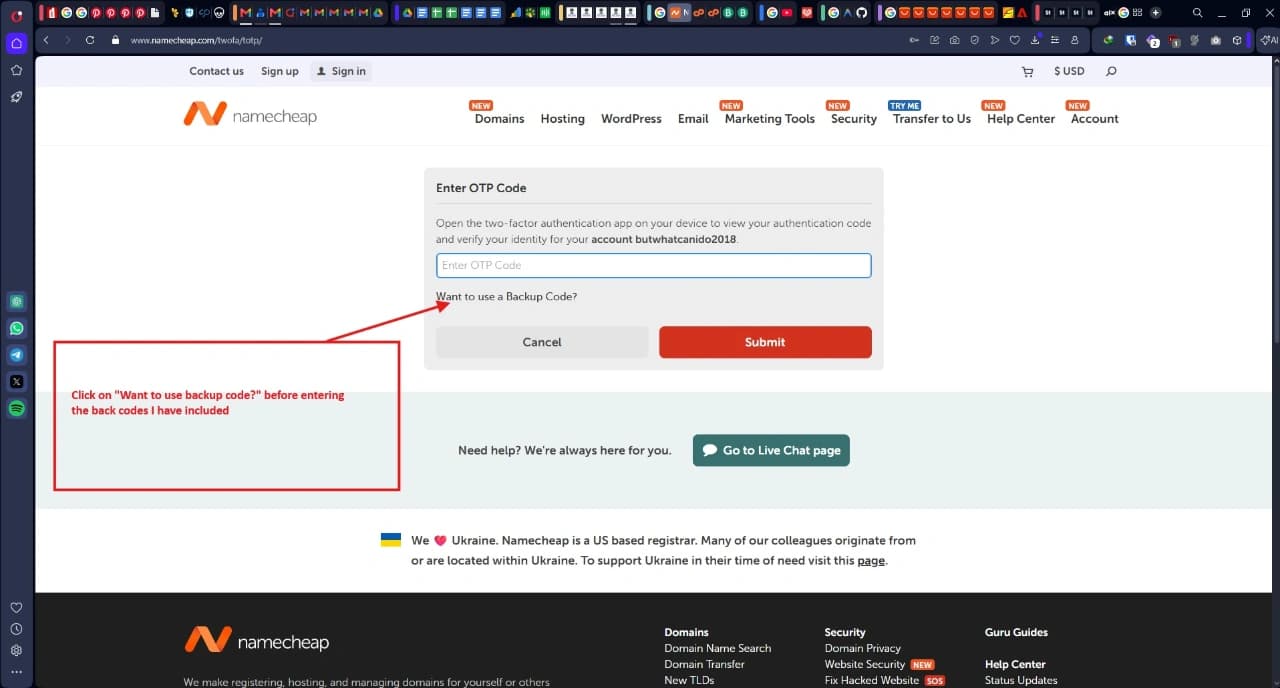Take a snapshot with camera toolbar icon
Screen dimensions: 1280x688
954,40
